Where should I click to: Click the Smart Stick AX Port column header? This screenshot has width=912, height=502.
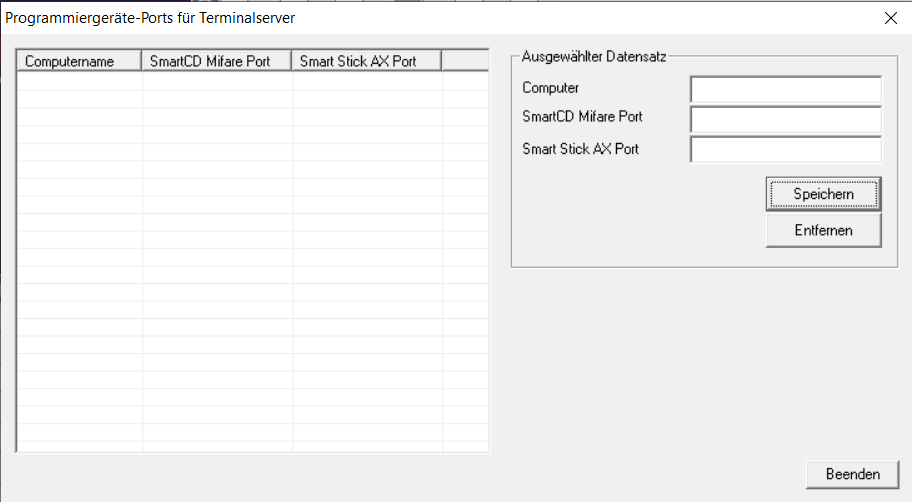pyautogui.click(x=366, y=61)
